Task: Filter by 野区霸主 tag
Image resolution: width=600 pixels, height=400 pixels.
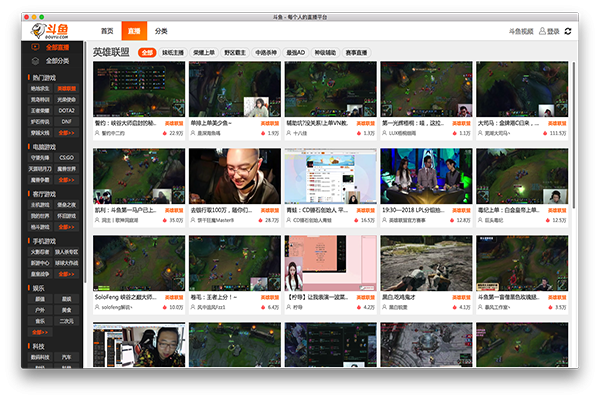Action: click(x=235, y=52)
